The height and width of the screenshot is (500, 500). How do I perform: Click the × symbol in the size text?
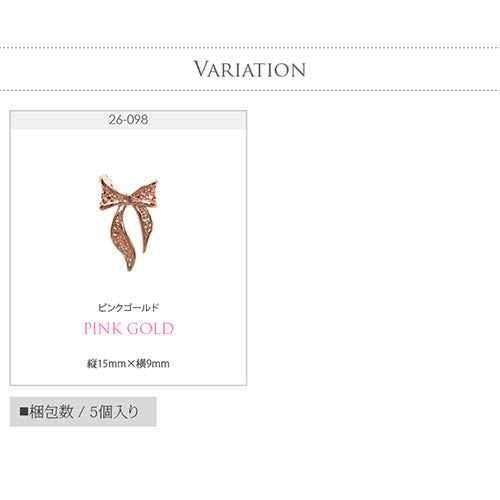pos(131,364)
